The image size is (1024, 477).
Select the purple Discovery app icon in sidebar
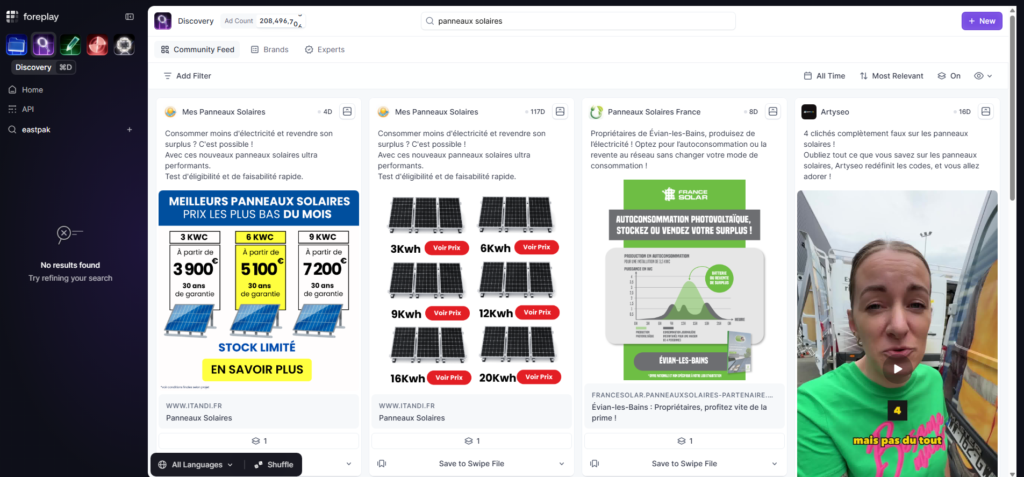coord(44,45)
